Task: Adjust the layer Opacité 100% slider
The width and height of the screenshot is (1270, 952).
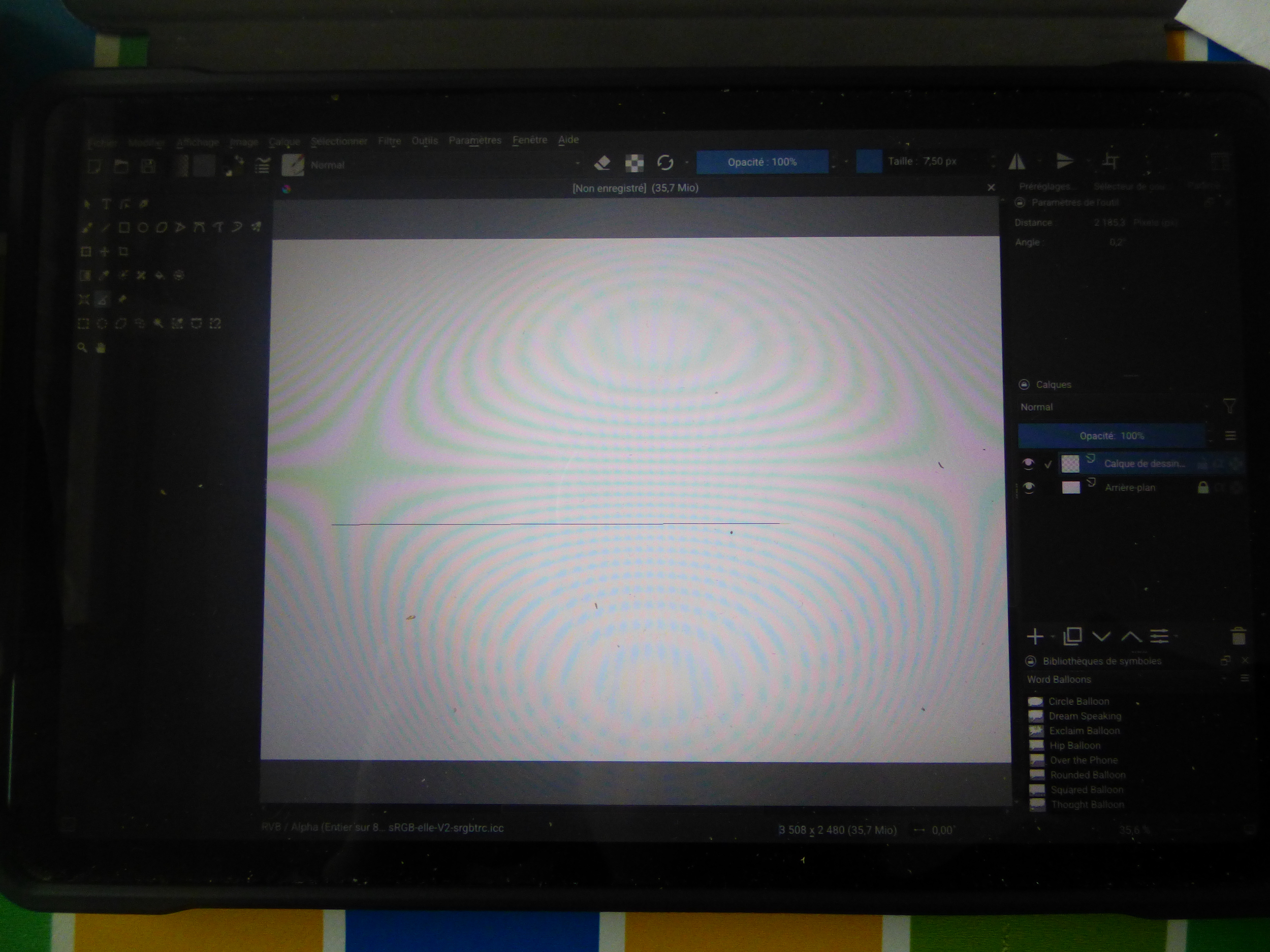Action: coord(1112,436)
